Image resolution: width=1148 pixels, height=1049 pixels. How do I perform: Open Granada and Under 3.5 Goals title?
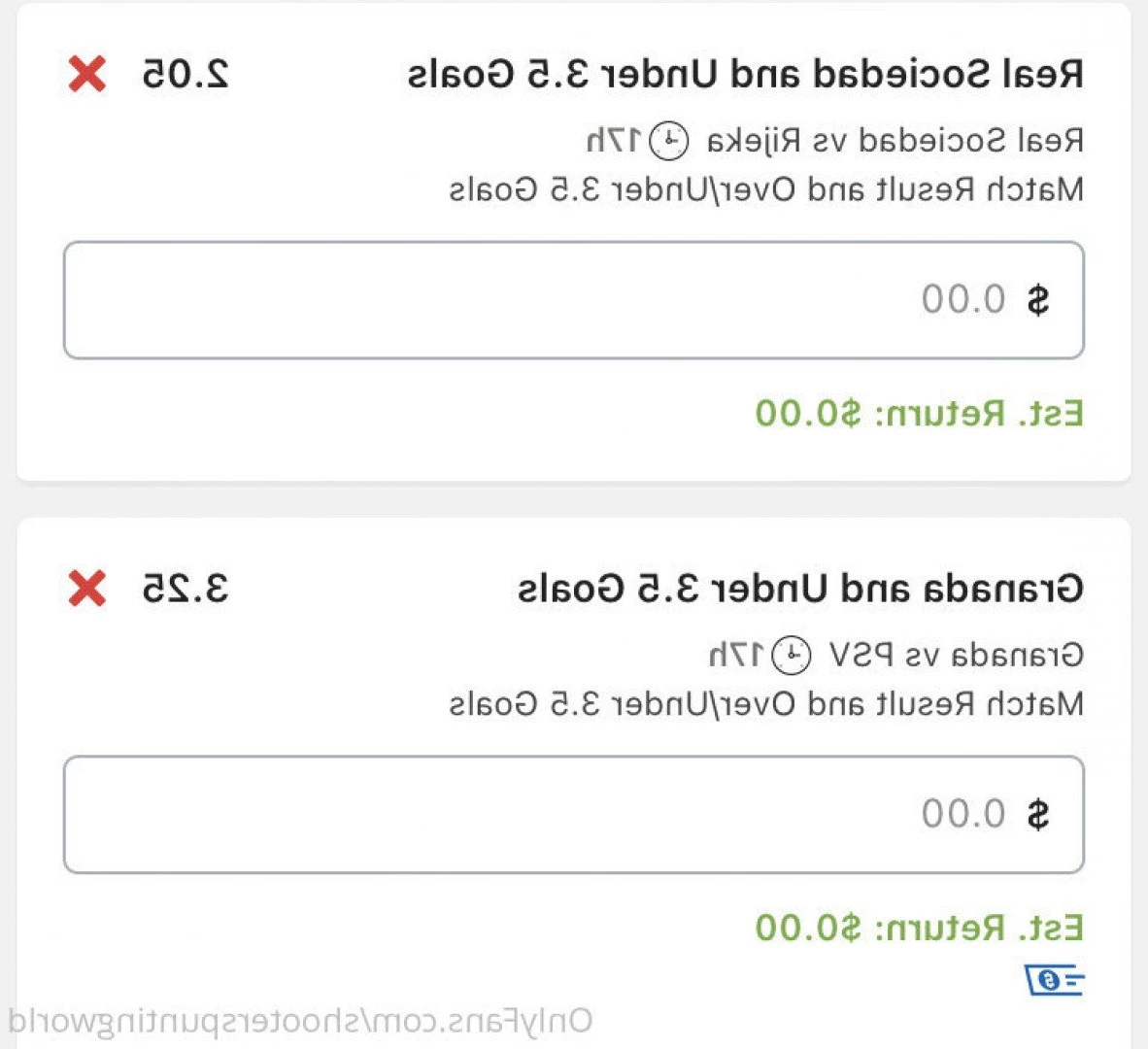pos(801,589)
